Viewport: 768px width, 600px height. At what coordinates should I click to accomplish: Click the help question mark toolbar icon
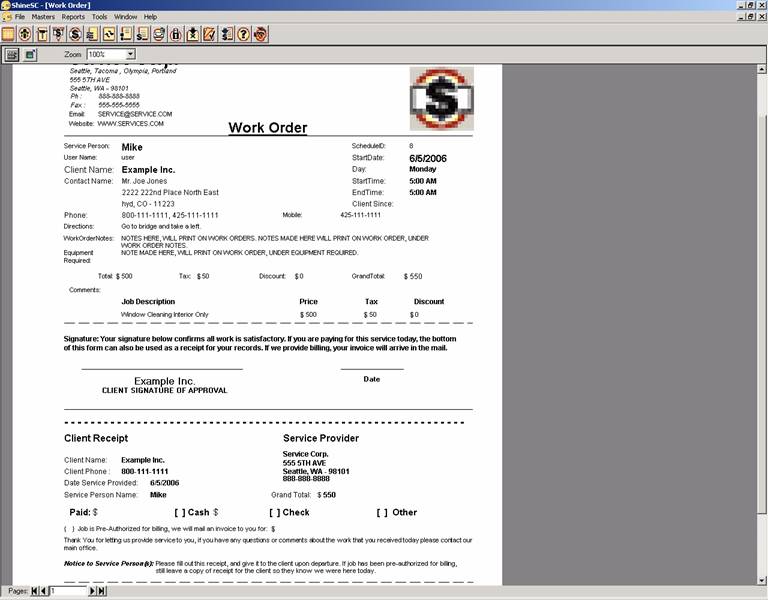[243, 34]
